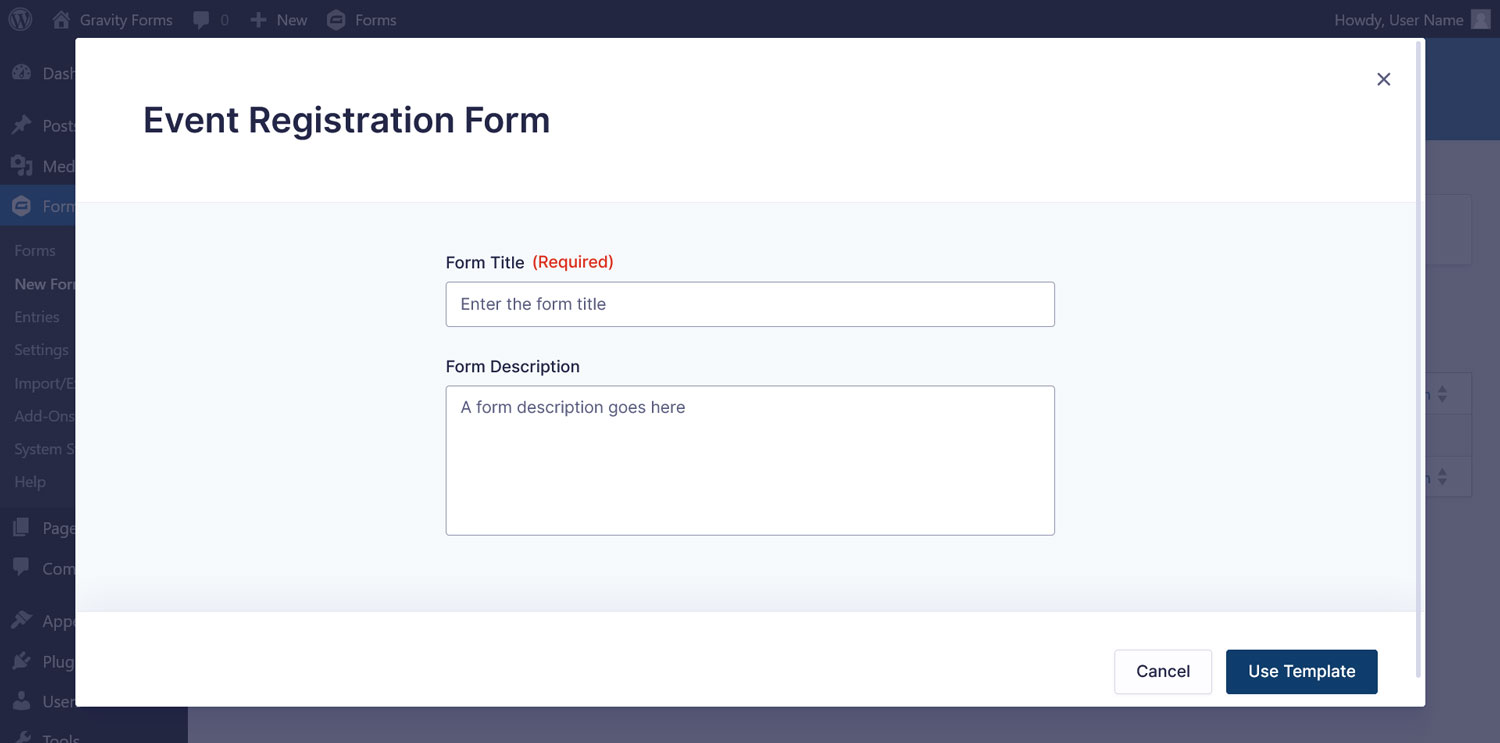Open the comments bubble icon
Screen dimensions: 1500x743
(201, 20)
